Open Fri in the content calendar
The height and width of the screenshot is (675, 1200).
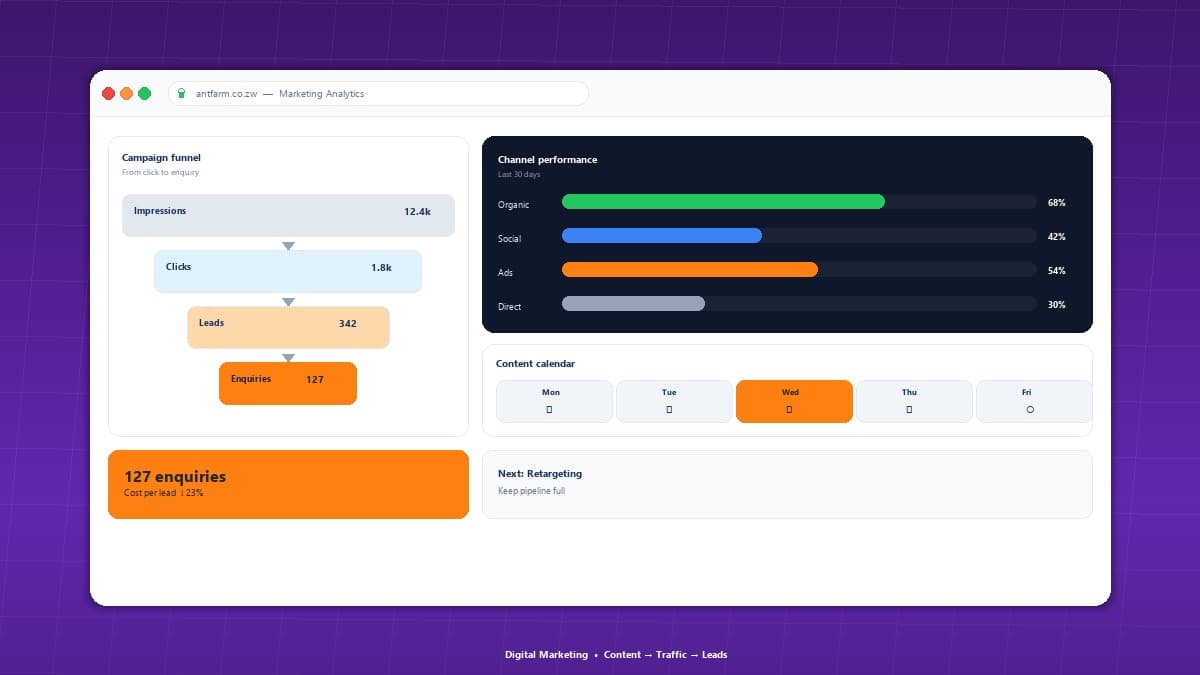pos(1034,401)
